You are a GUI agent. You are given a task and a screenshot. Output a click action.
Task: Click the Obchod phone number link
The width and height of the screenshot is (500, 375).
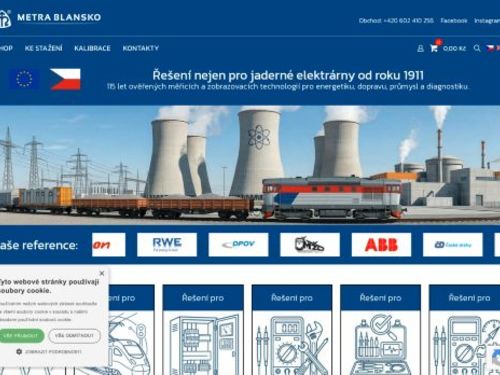(396, 21)
